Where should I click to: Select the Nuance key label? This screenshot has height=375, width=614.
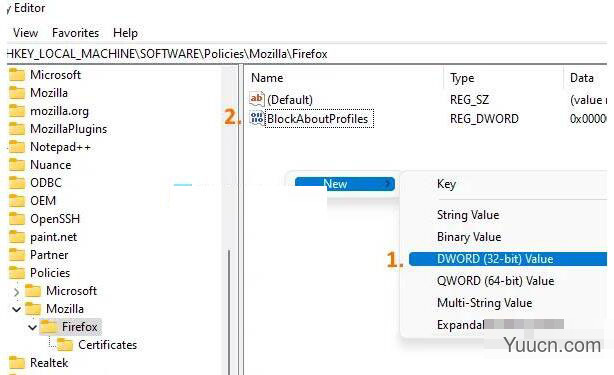tap(51, 165)
